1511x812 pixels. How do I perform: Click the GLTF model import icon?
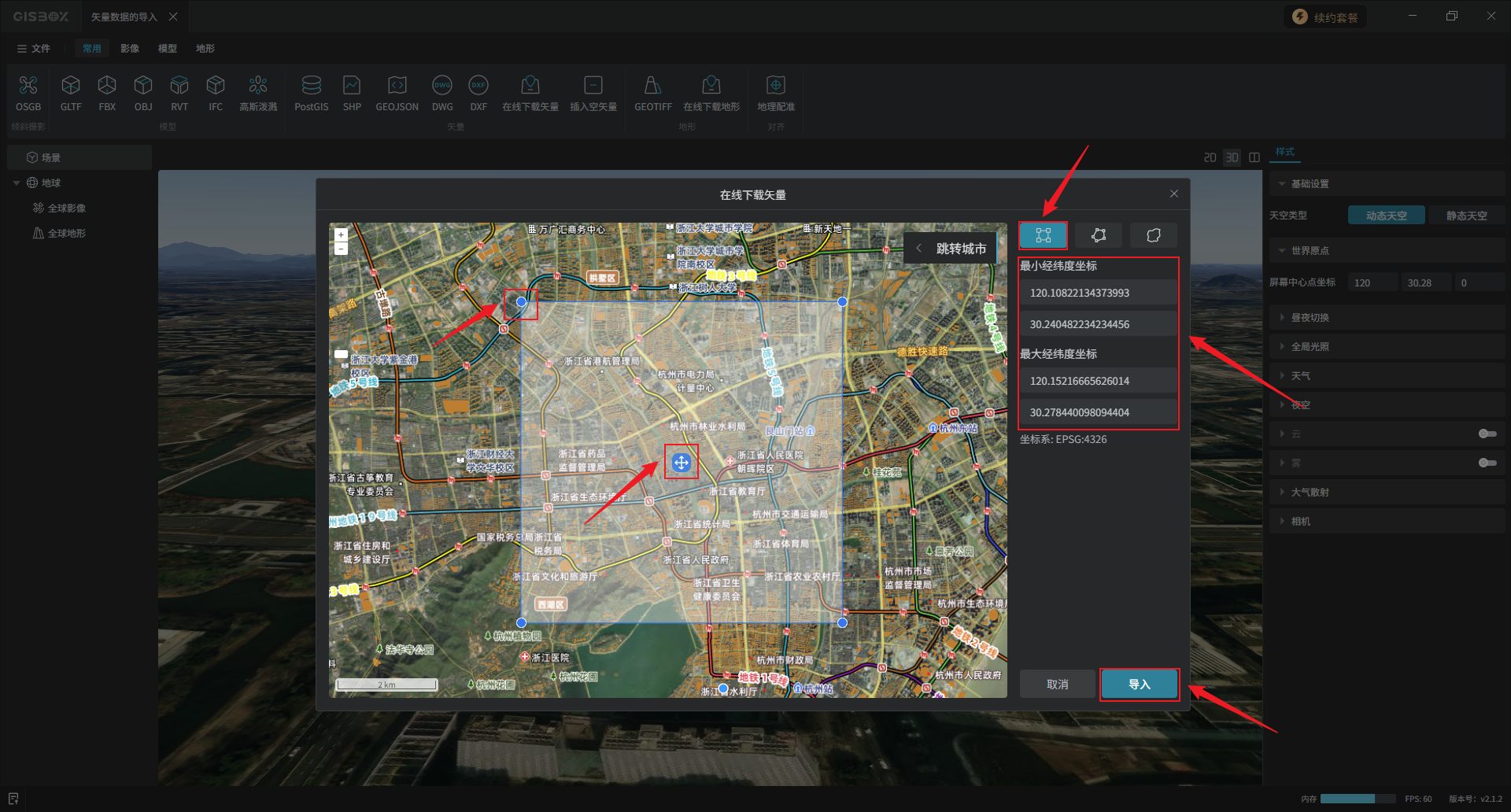pos(71,93)
